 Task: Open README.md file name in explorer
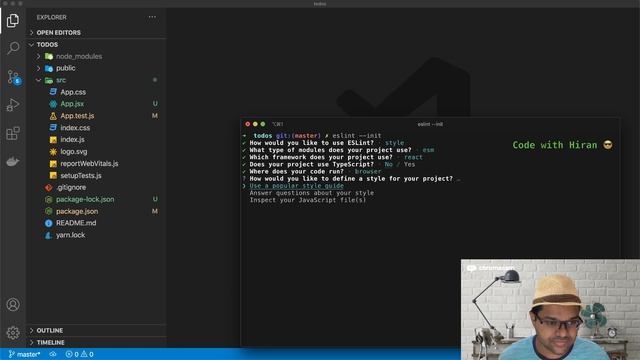click(x=76, y=223)
